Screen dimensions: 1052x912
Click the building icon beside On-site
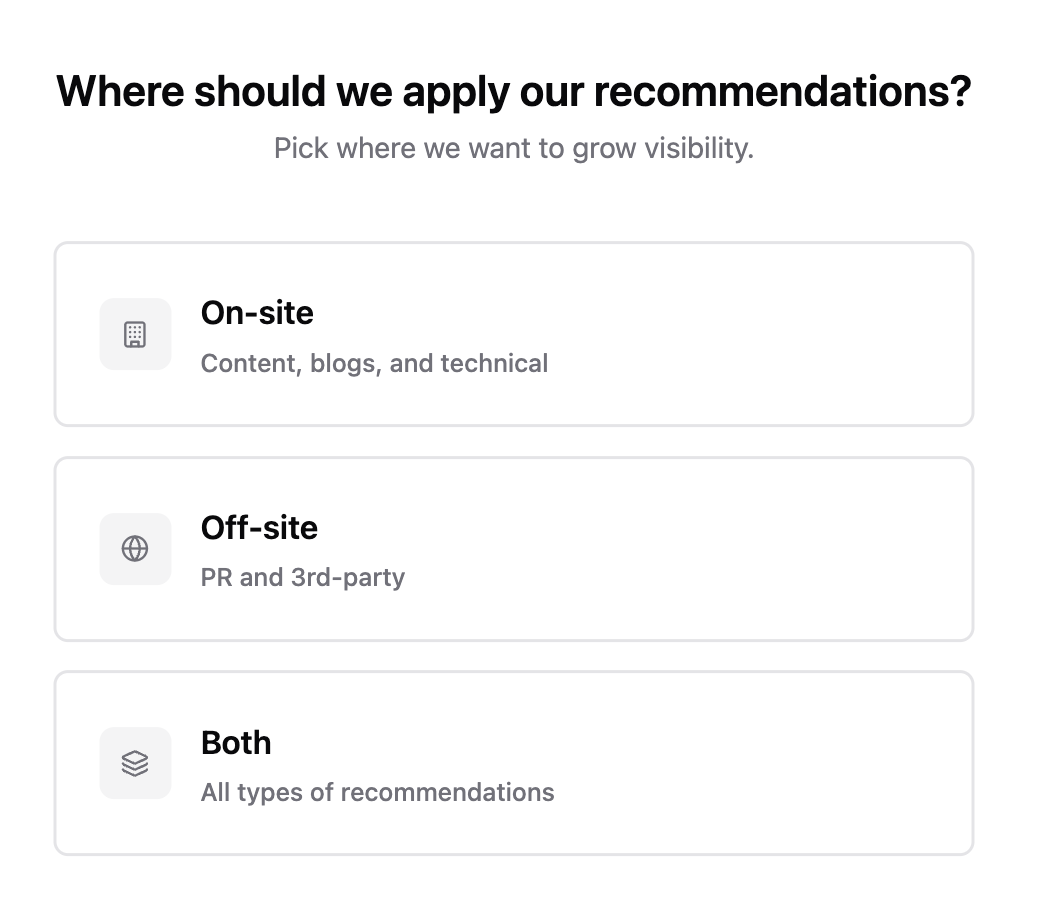tap(135, 334)
